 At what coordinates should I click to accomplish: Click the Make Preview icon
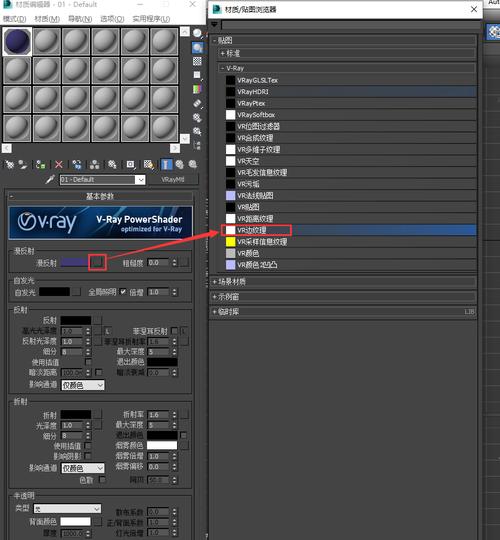pyautogui.click(x=197, y=103)
